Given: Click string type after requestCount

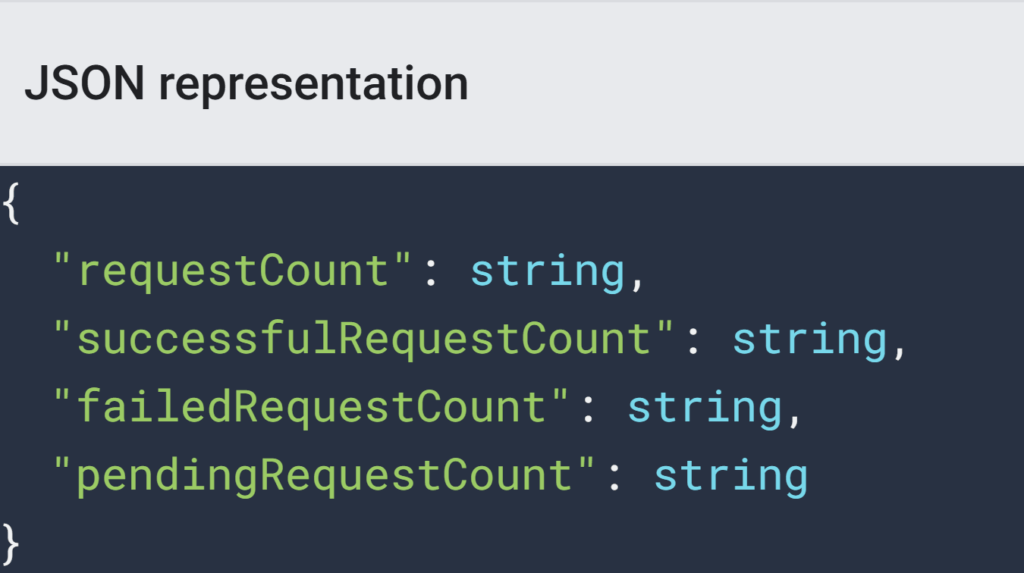Looking at the screenshot, I should tap(548, 272).
